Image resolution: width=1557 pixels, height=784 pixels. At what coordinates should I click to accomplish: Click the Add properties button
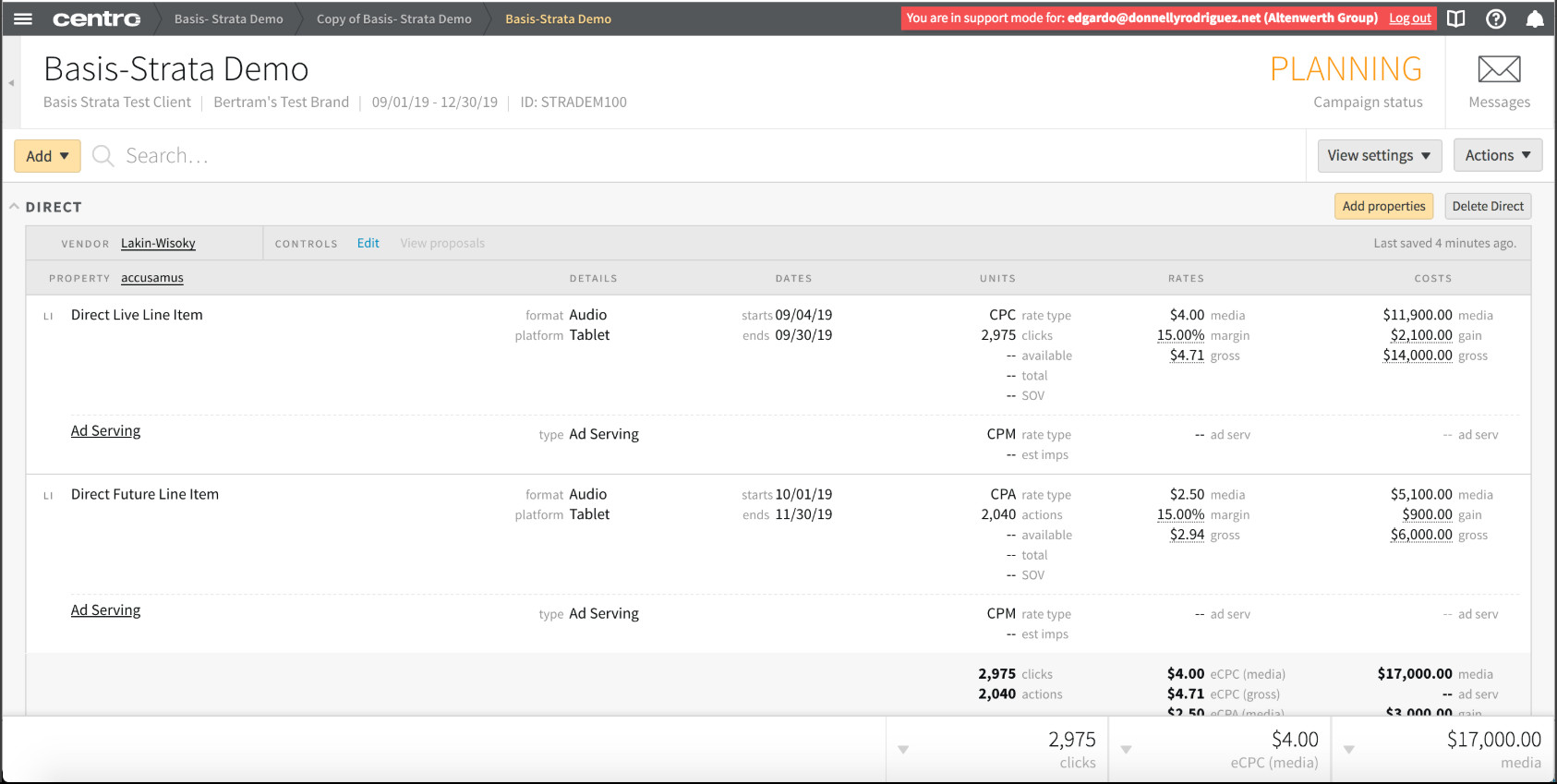(1383, 206)
